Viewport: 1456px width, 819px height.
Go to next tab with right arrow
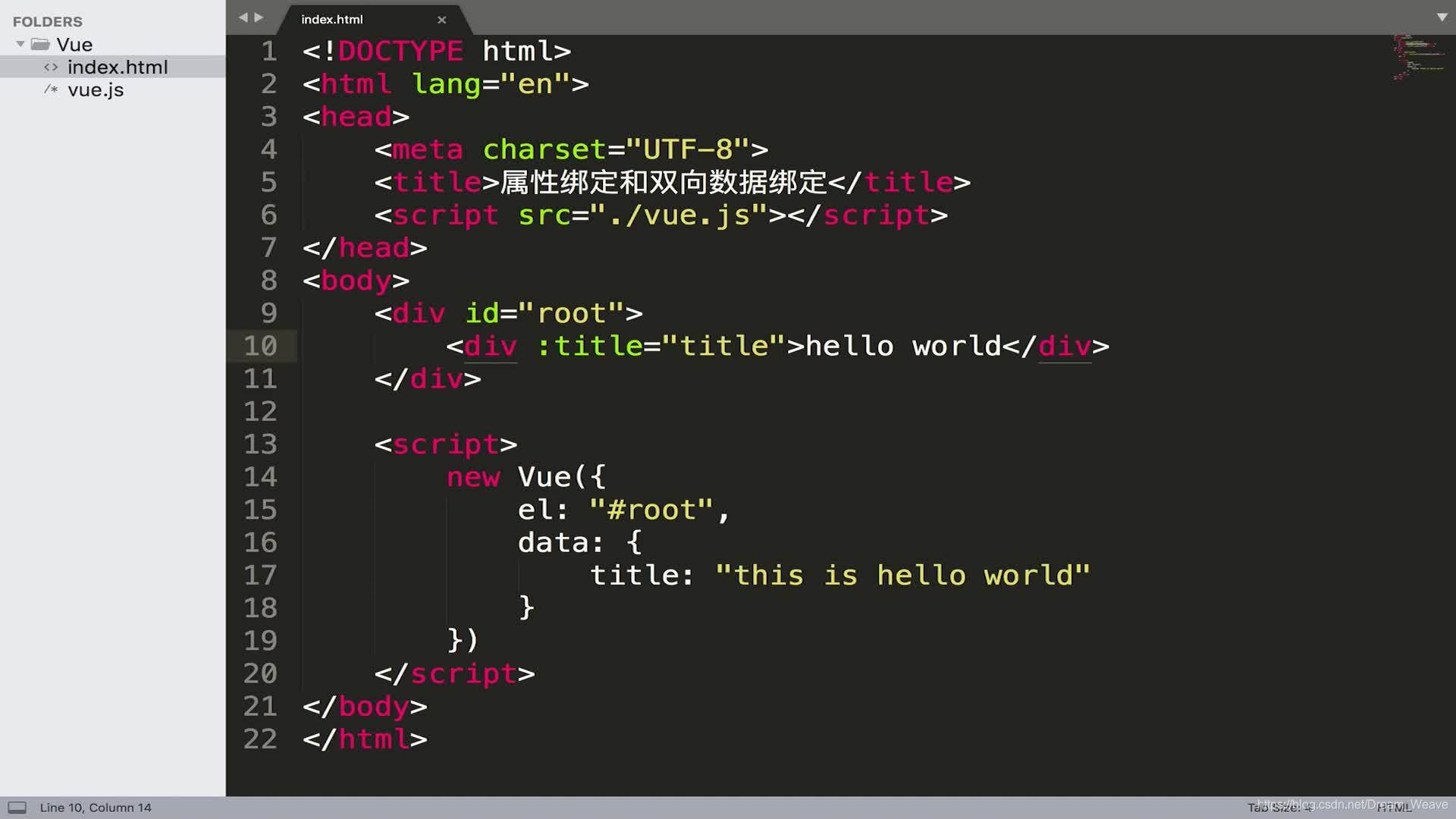pos(259,17)
